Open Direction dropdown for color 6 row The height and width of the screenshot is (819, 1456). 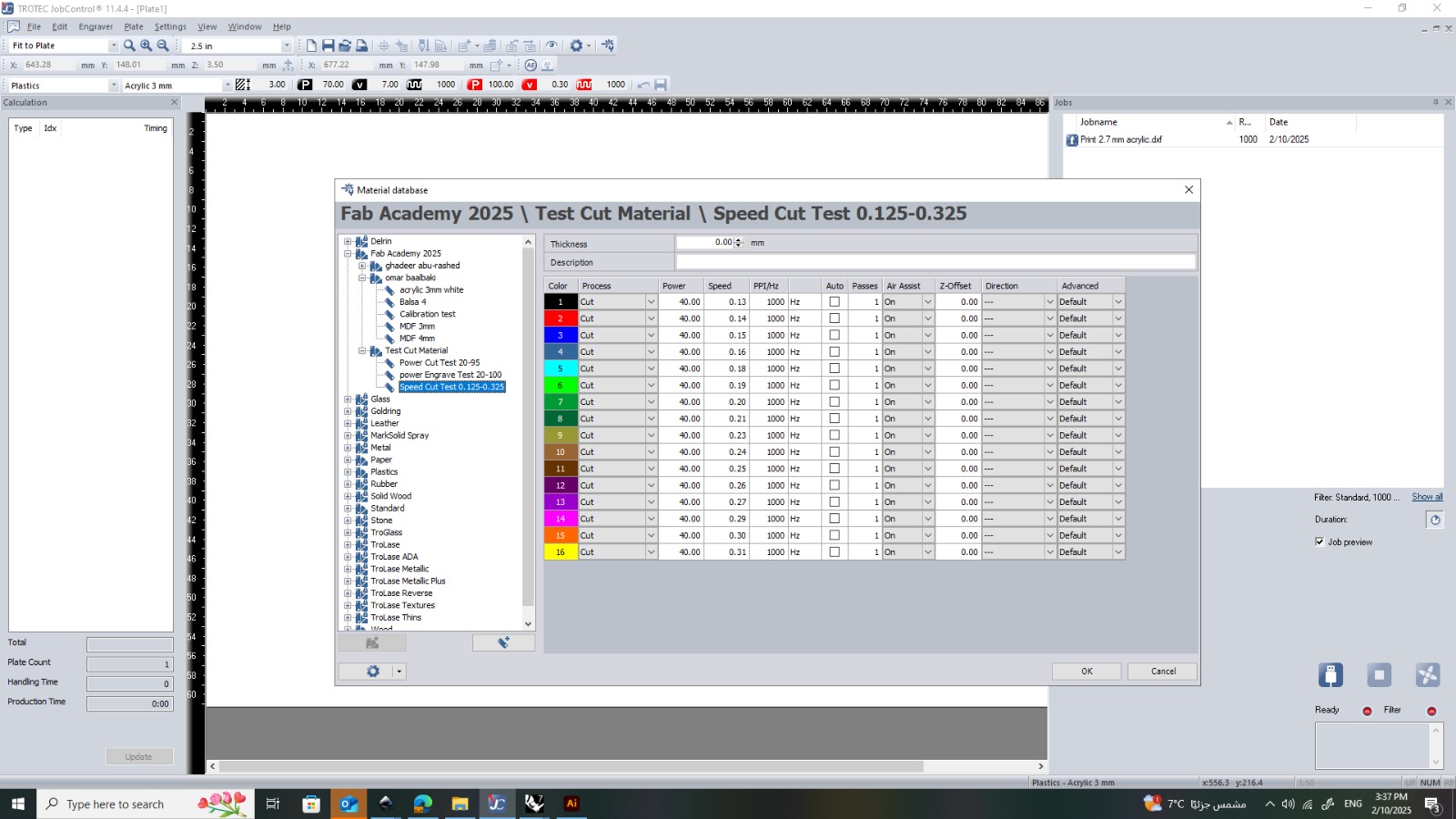[x=1049, y=386]
